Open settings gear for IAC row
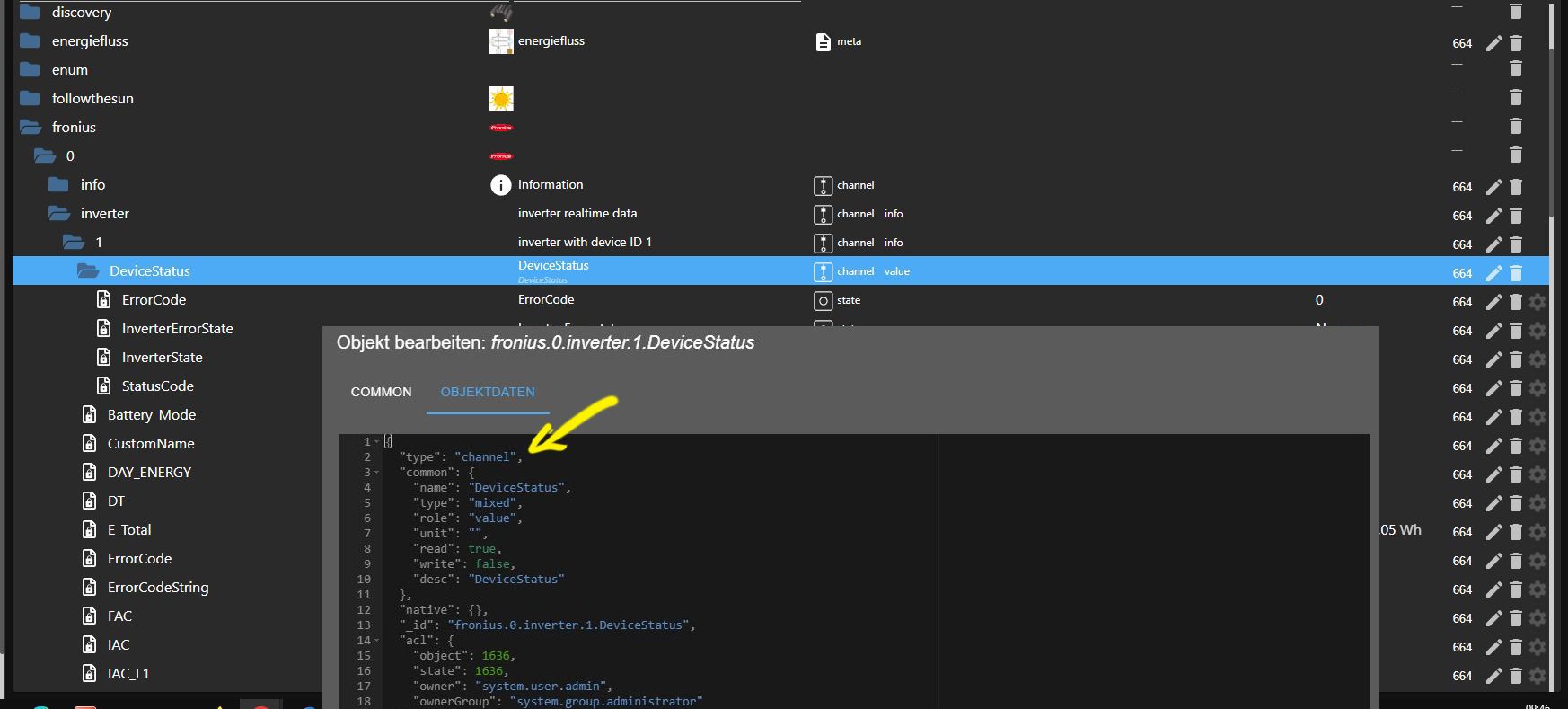The image size is (1568, 709). (x=1537, y=647)
